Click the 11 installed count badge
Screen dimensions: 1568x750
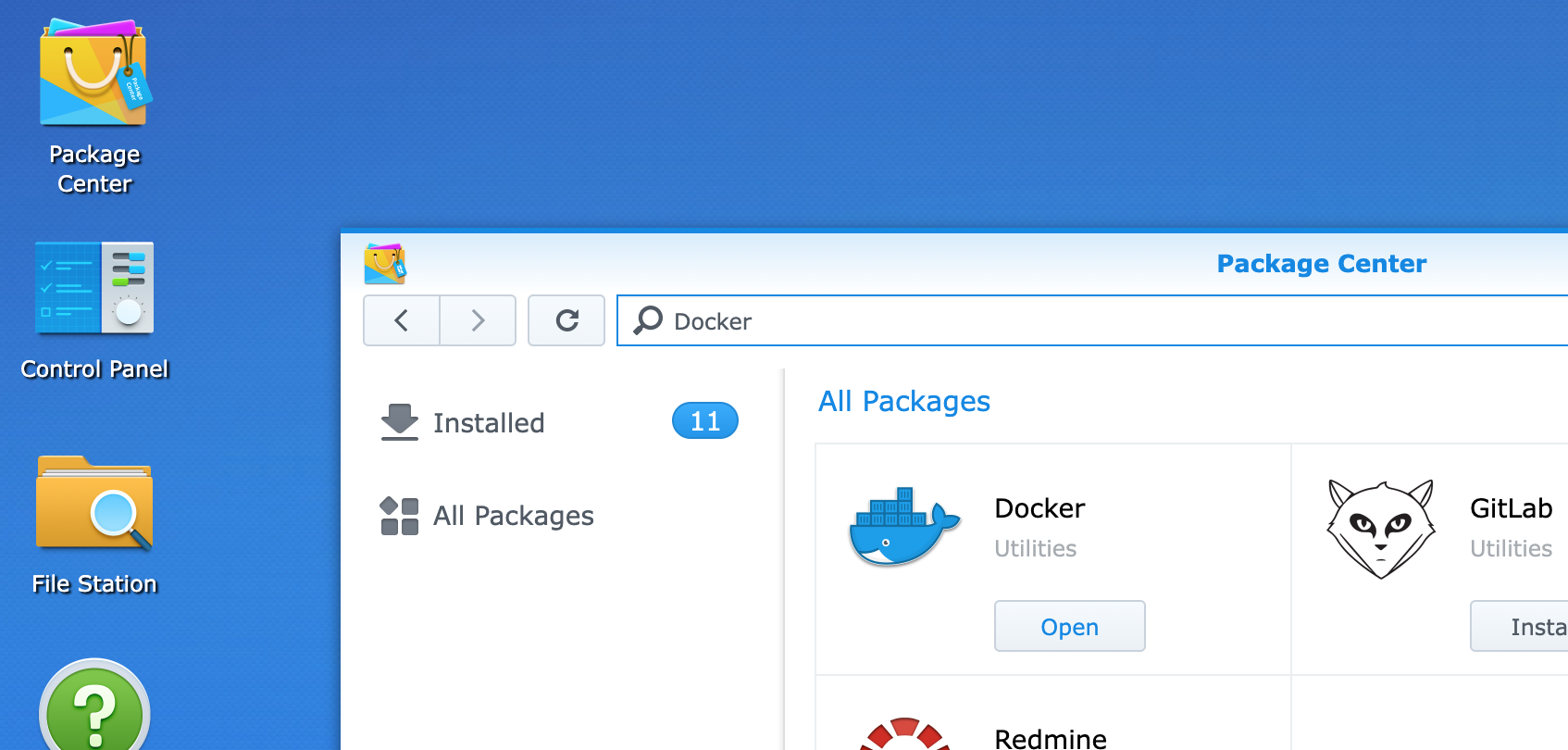[x=705, y=421]
